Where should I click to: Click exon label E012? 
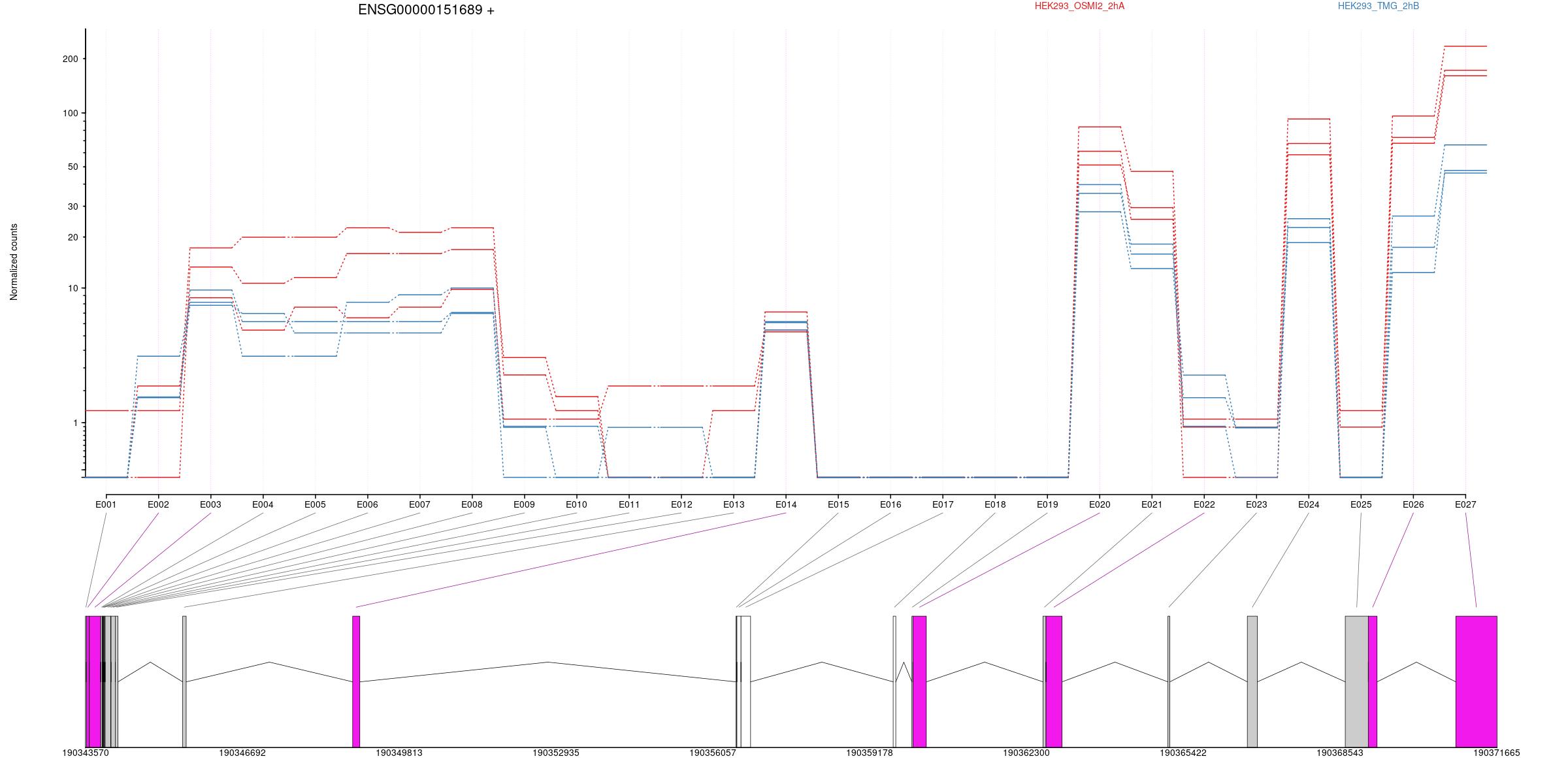(681, 504)
